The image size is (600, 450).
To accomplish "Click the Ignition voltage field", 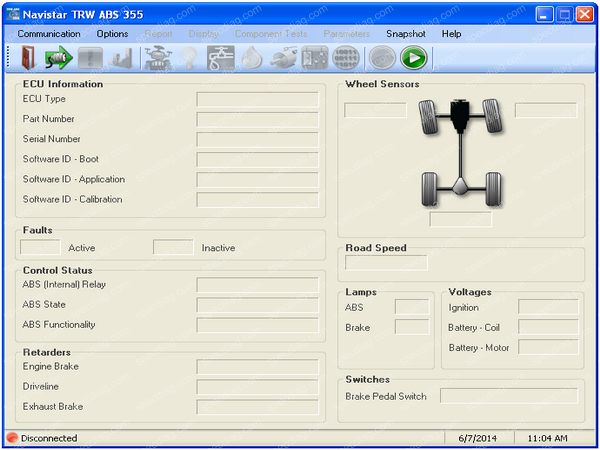I will pyautogui.click(x=548, y=307).
